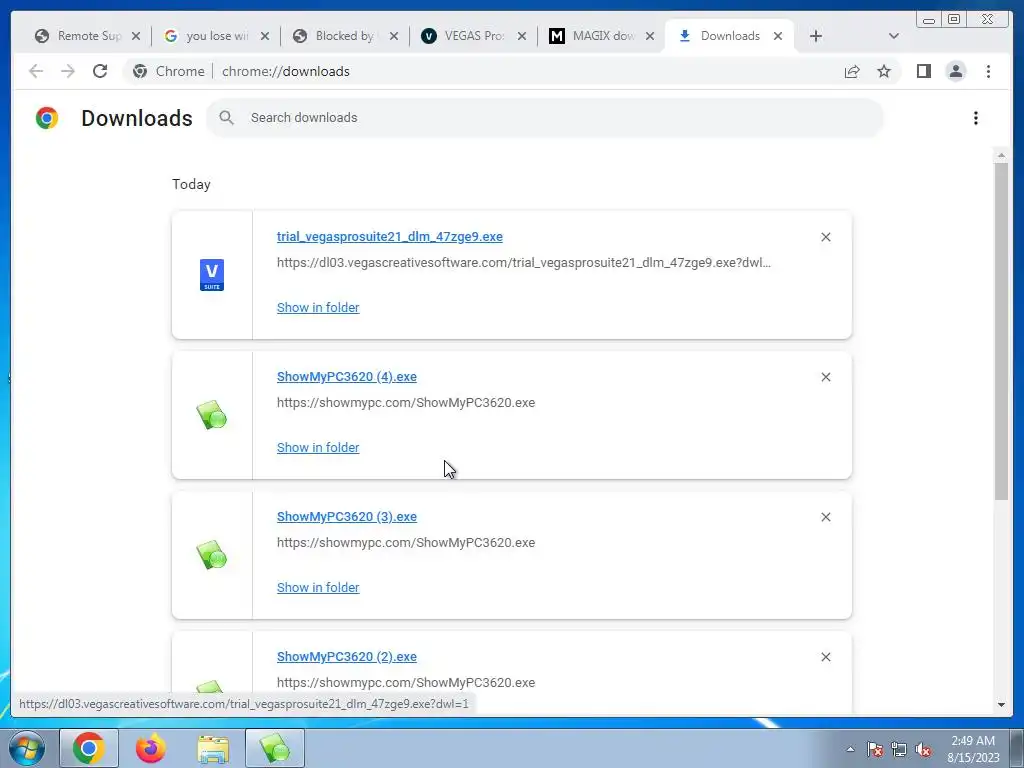
Task: Click the Today date heading
Action: click(x=191, y=184)
